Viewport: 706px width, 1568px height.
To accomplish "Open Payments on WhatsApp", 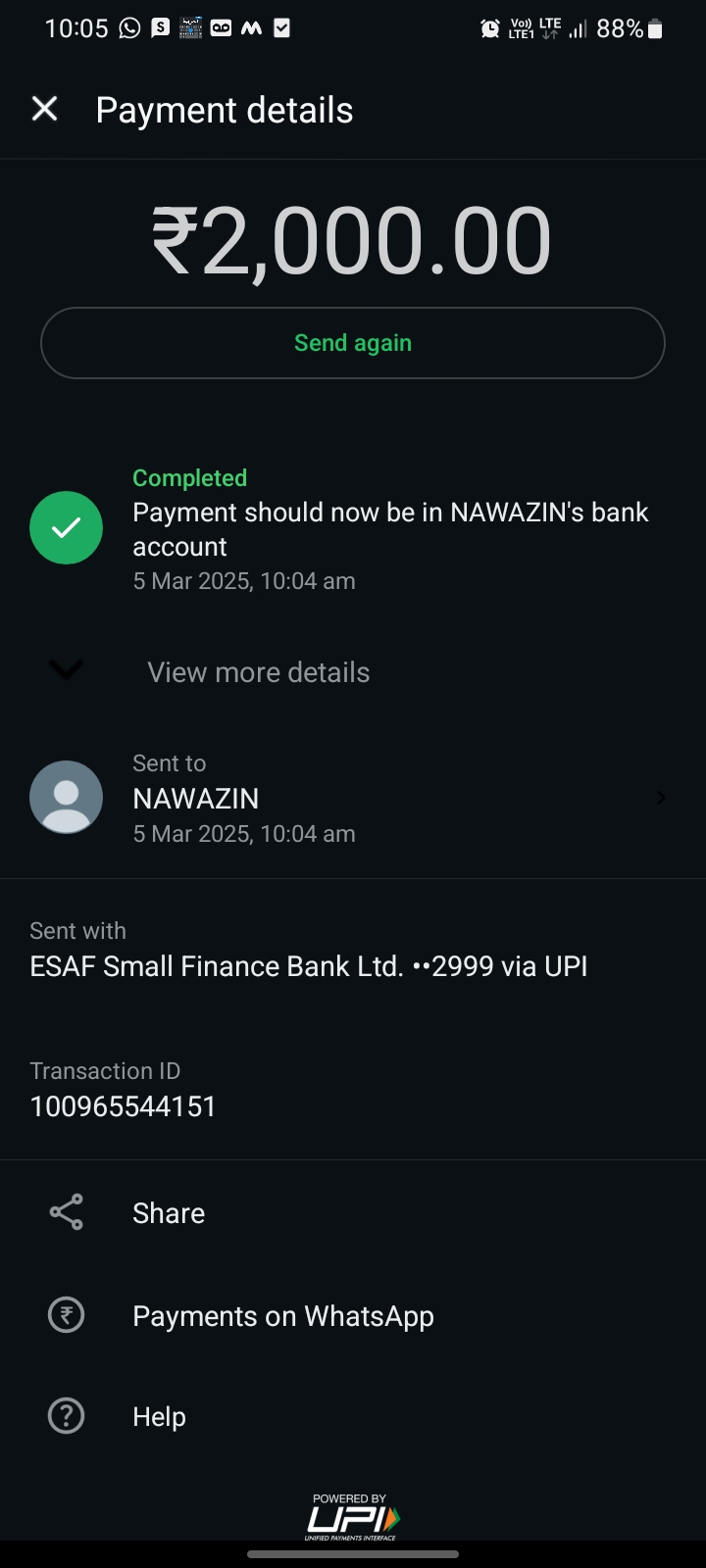I will pos(283,1316).
